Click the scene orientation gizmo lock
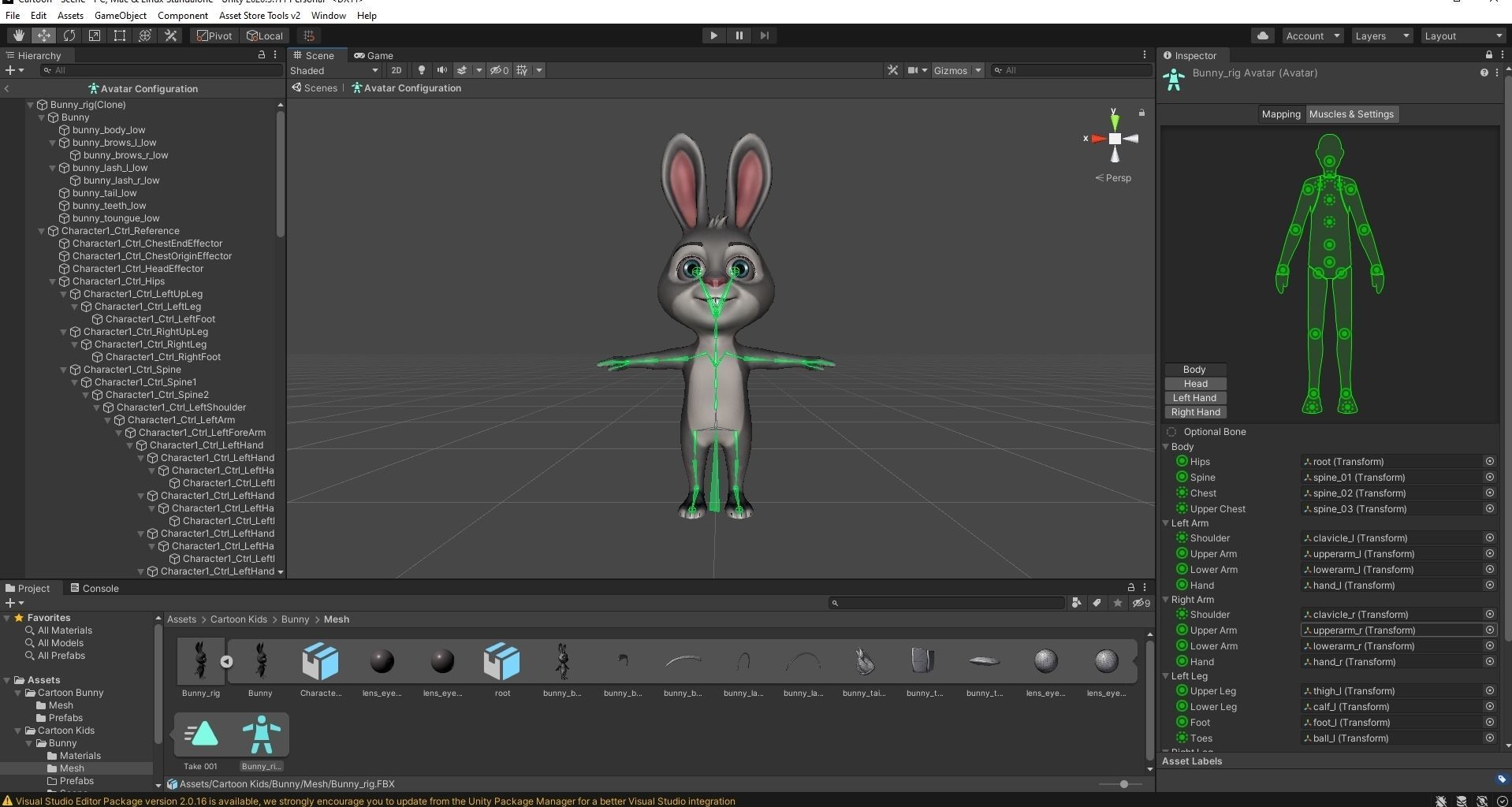The image size is (1512, 807). tap(1141, 113)
